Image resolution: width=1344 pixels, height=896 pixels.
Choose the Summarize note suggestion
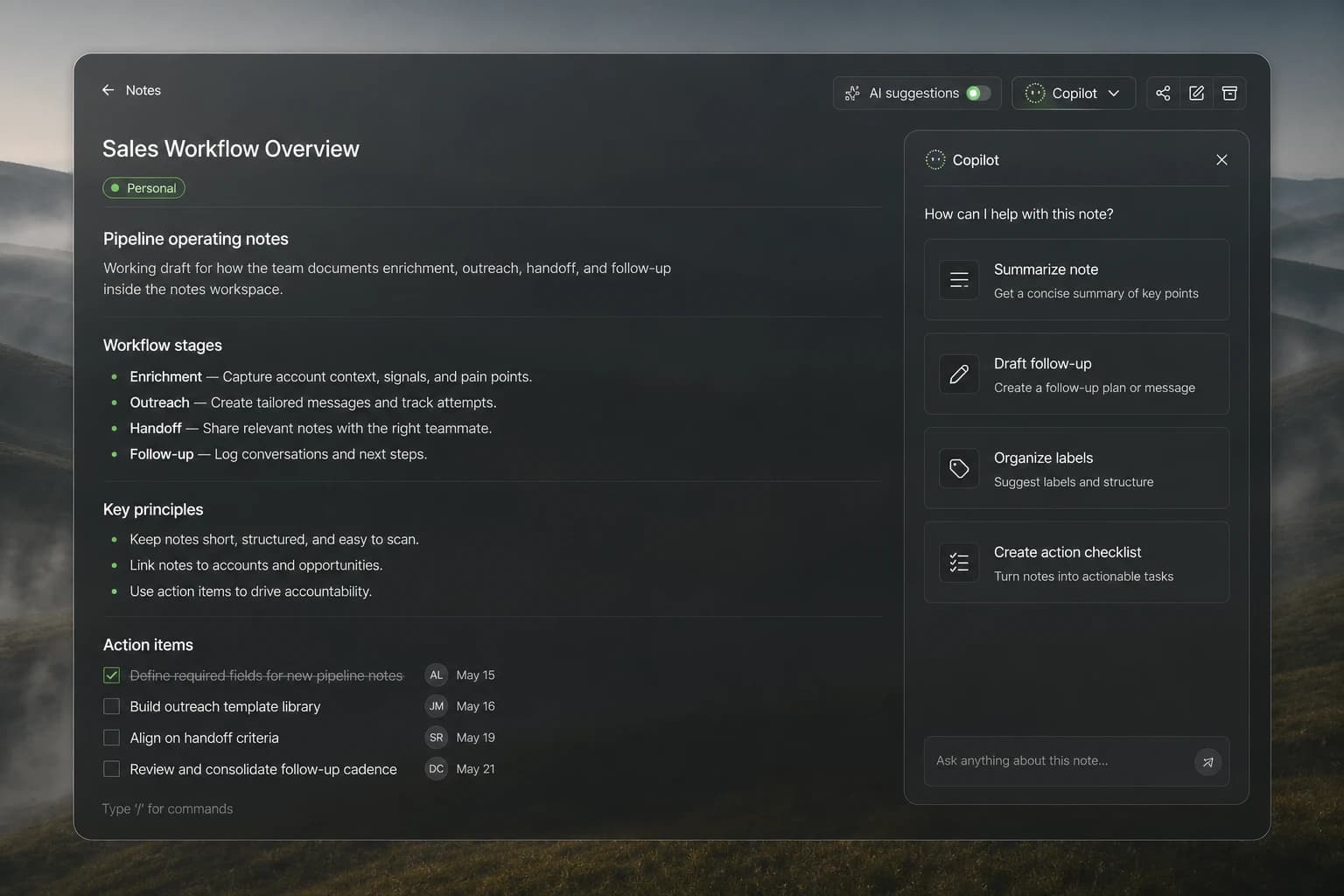click(x=1076, y=280)
